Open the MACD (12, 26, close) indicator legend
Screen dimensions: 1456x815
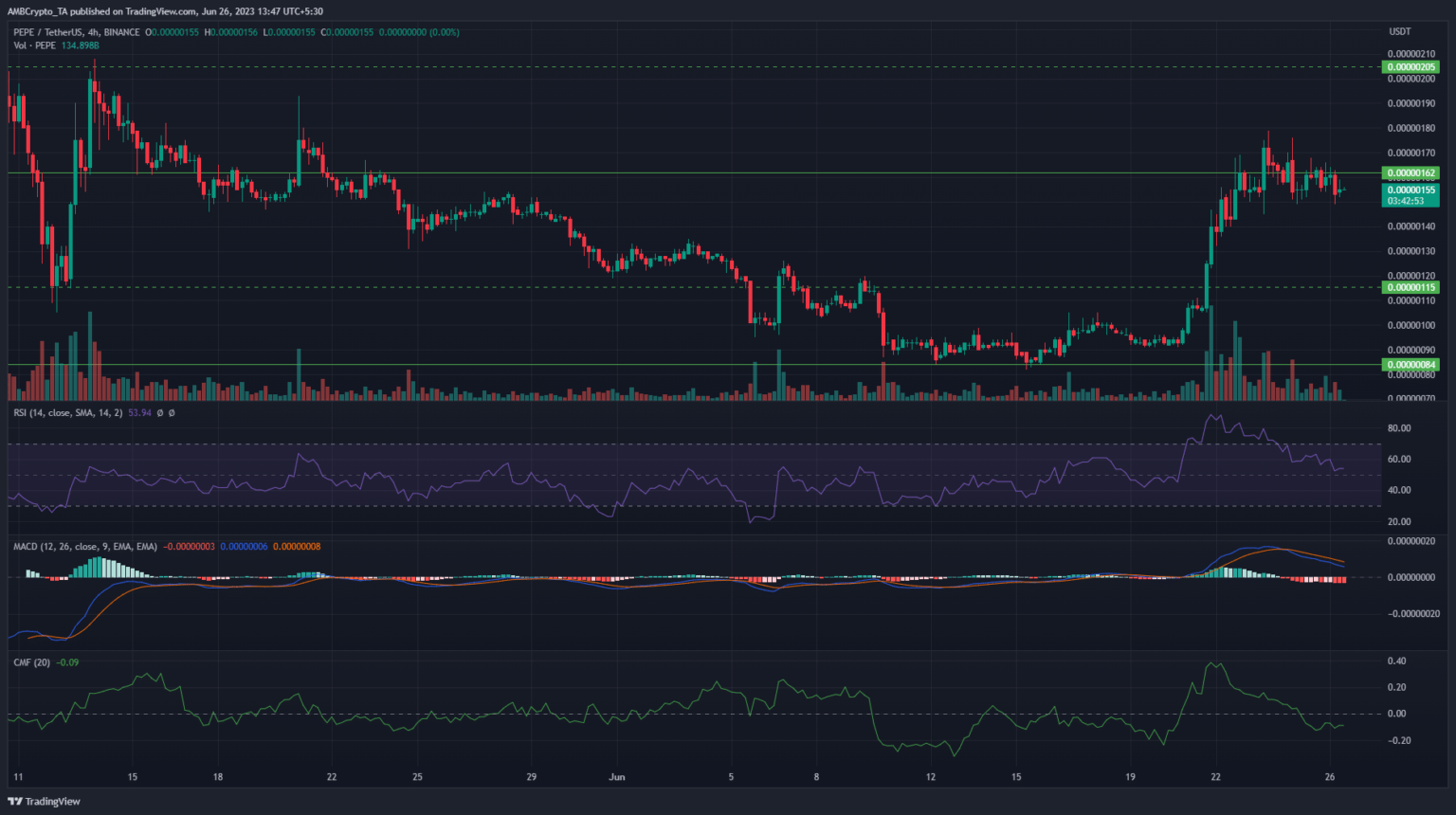[x=85, y=547]
